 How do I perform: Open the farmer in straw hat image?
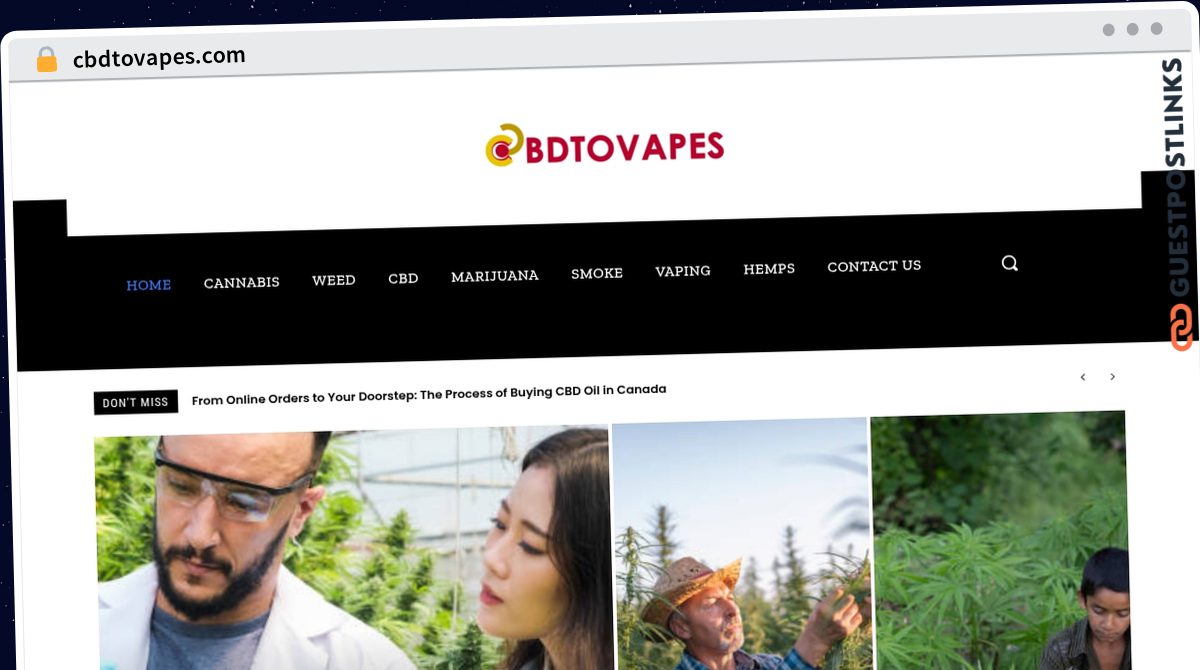[x=740, y=544]
